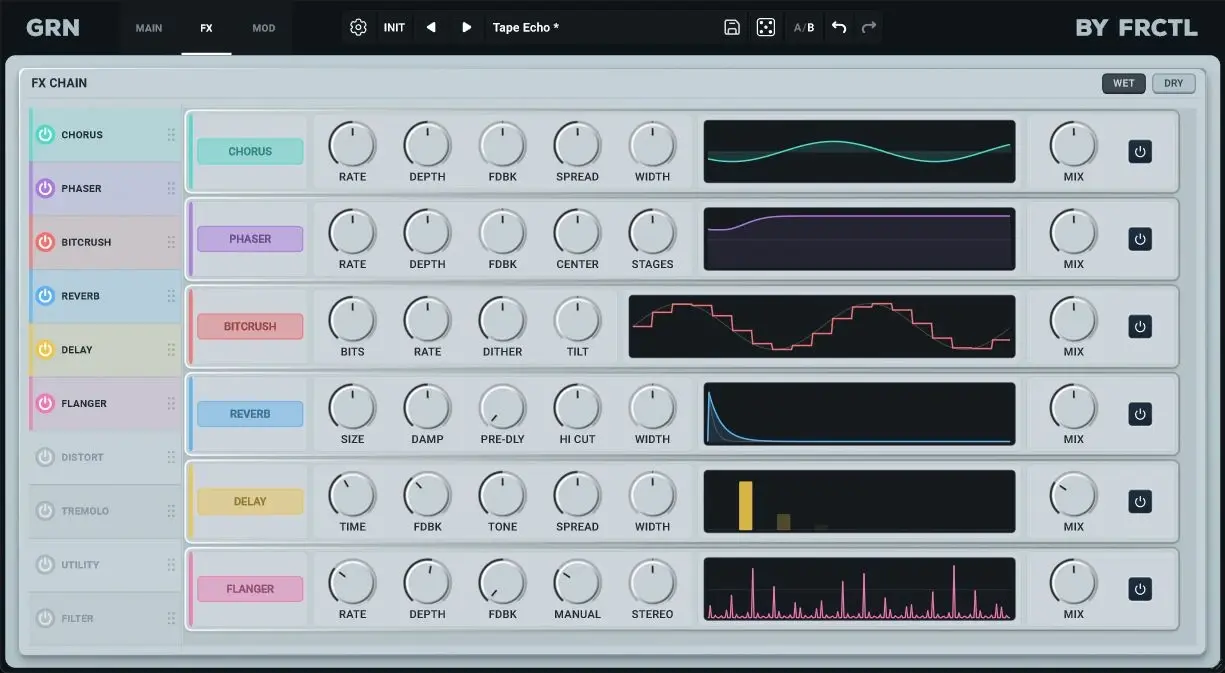Click the Bitcrush DITHER knob
This screenshot has height=673, width=1225.
(x=502, y=320)
